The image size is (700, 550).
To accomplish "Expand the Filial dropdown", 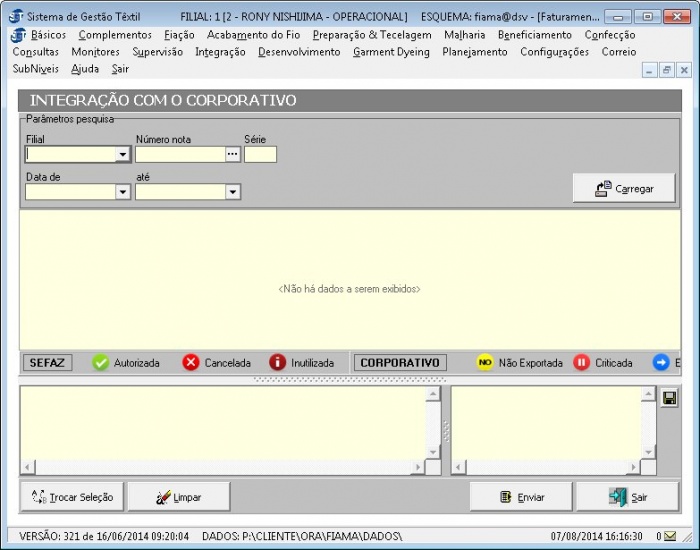I will 123,155.
